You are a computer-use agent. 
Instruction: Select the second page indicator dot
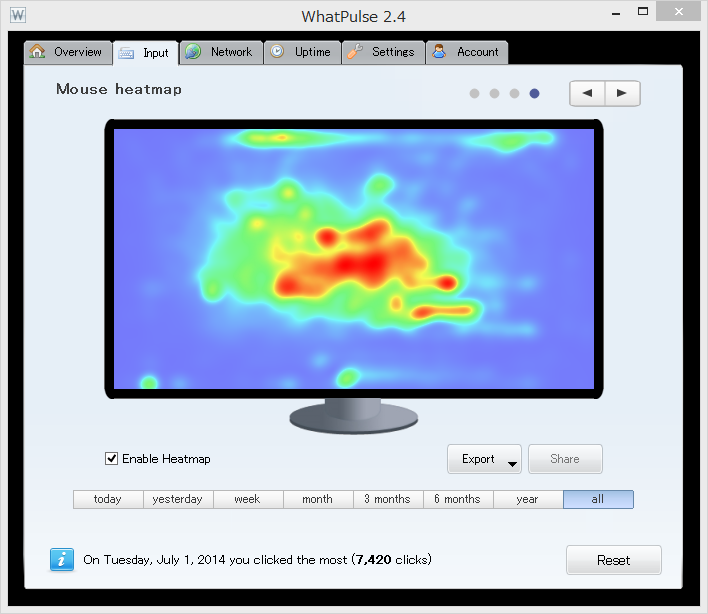494,93
